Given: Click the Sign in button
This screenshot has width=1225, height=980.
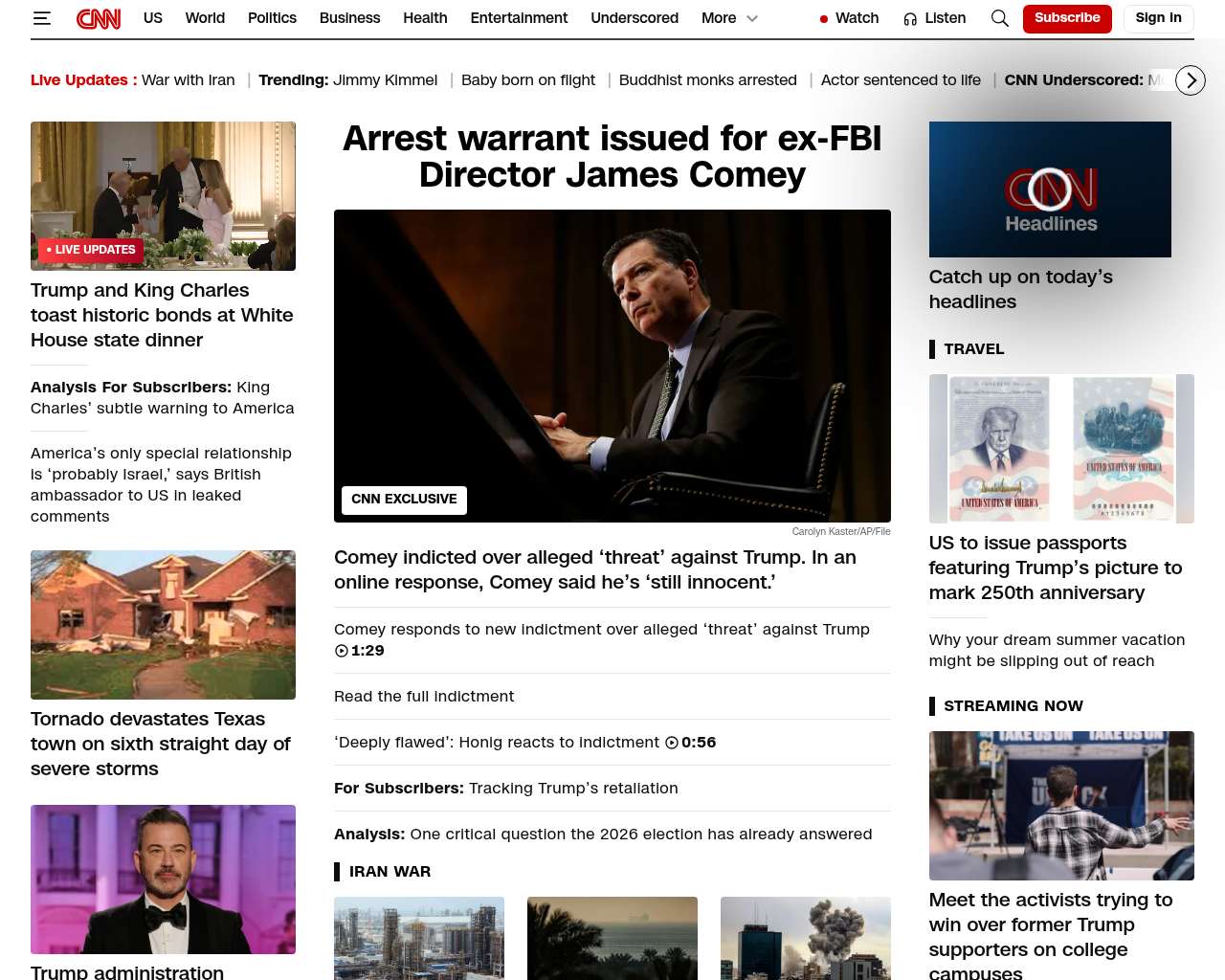Looking at the screenshot, I should click(1158, 18).
